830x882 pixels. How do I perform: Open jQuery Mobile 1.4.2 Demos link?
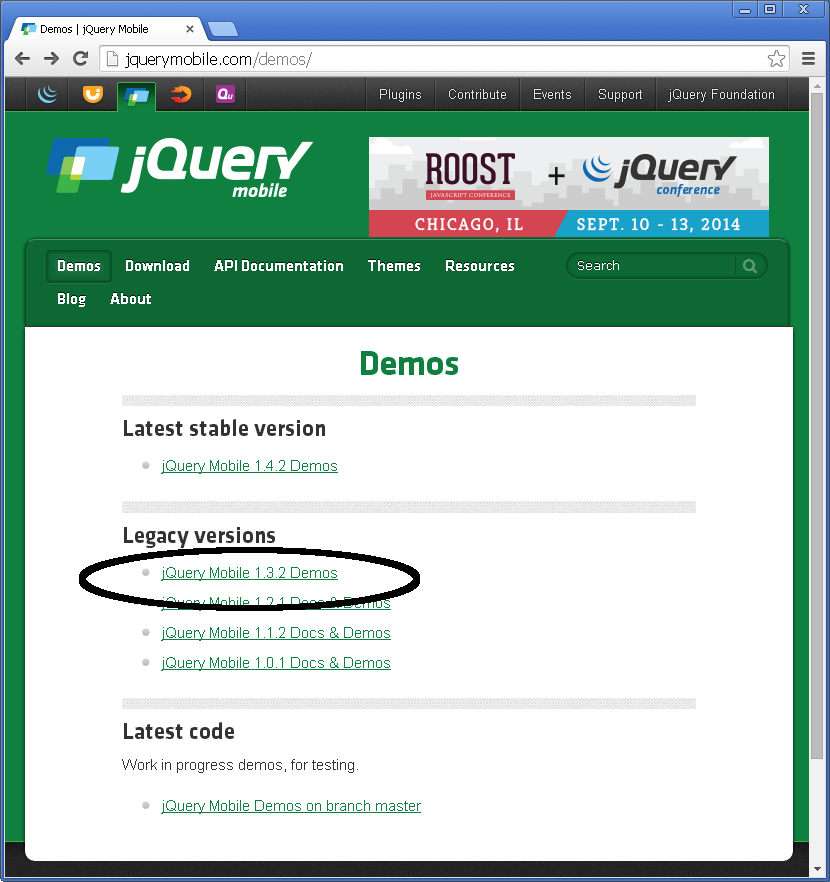point(249,466)
